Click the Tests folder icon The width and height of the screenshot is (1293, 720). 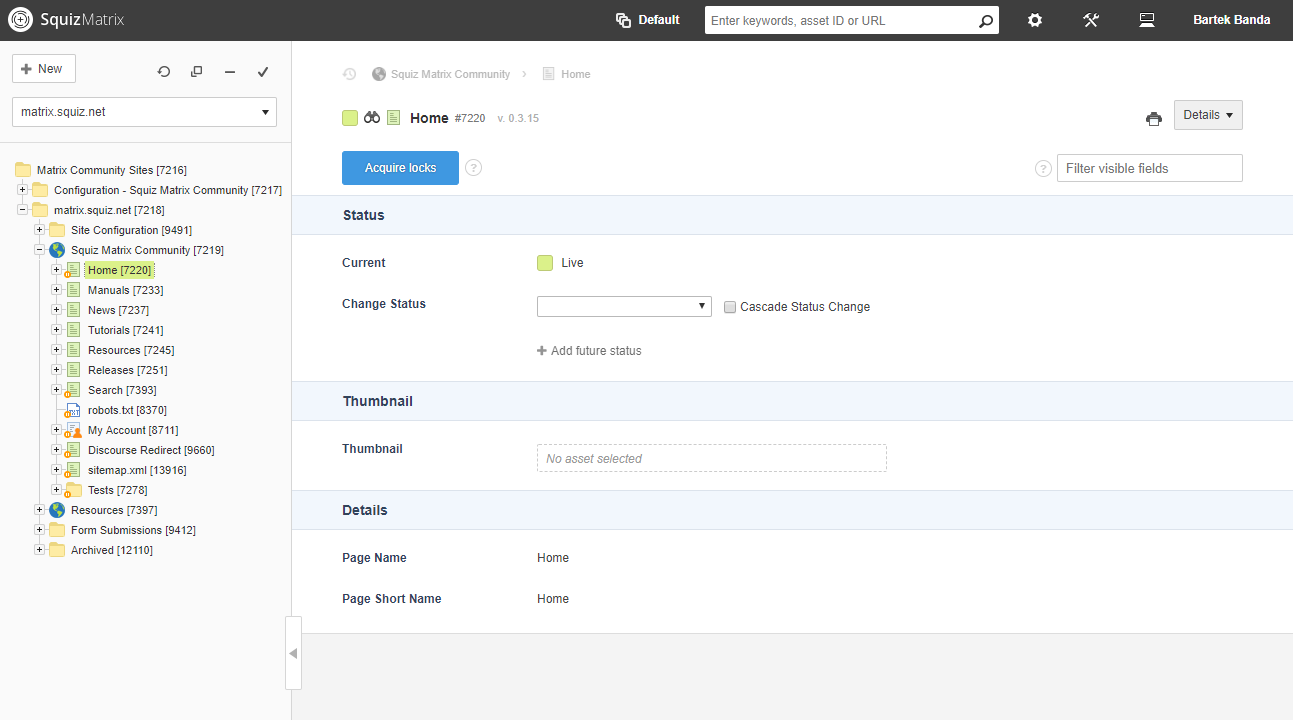pos(73,490)
